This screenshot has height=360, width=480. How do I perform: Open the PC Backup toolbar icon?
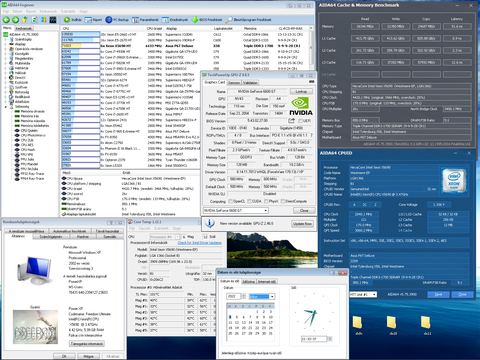coord(109,20)
